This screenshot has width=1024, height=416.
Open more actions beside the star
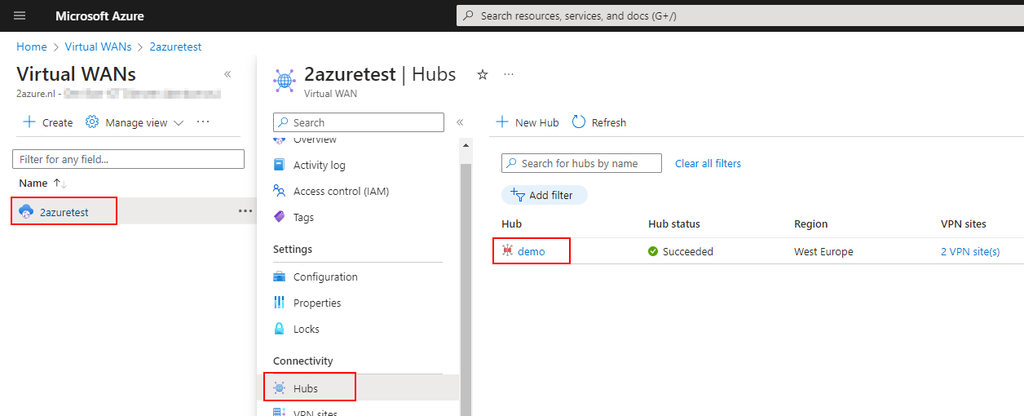[x=509, y=74]
